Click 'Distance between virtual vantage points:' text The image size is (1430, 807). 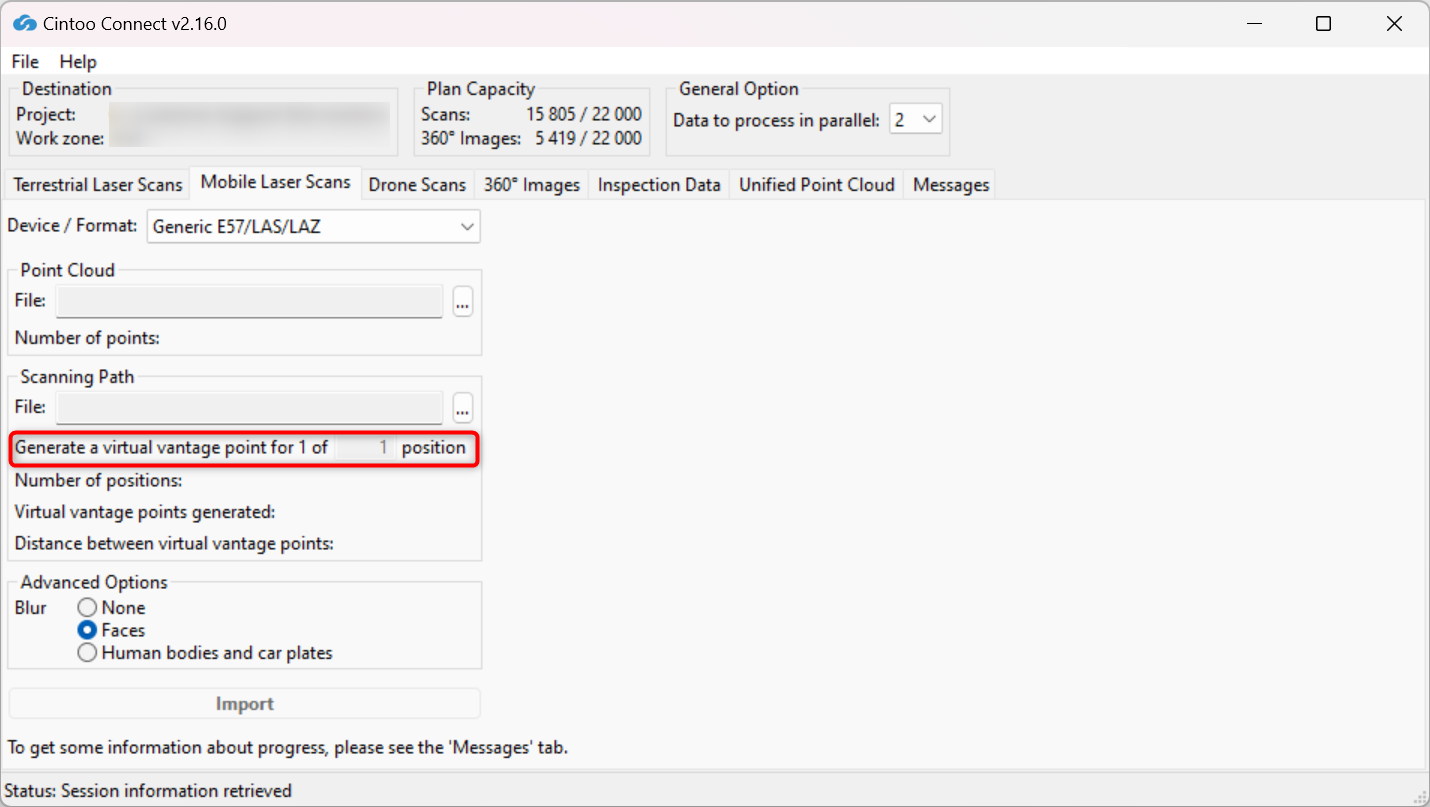pyautogui.click(x=174, y=544)
